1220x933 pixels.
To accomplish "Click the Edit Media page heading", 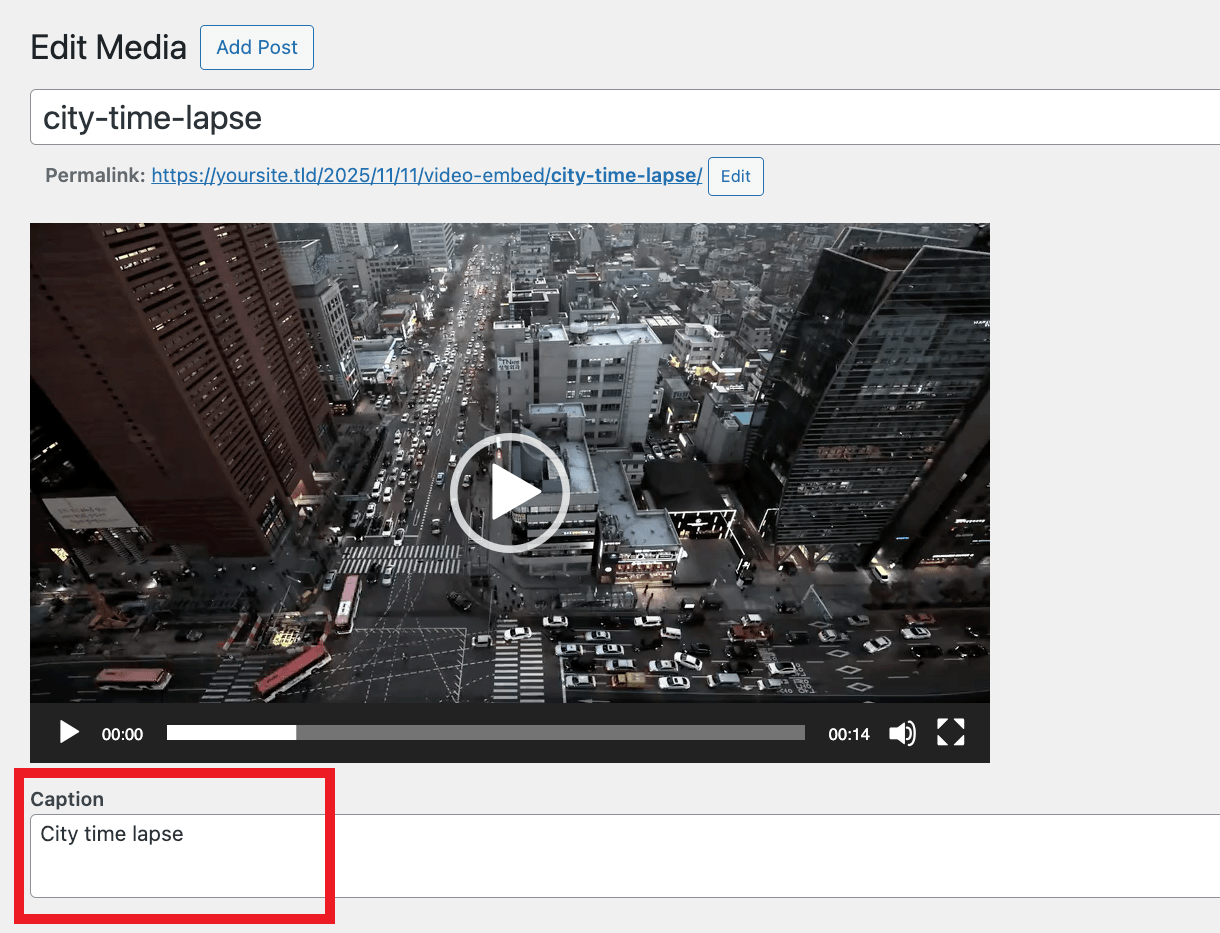I will point(108,47).
